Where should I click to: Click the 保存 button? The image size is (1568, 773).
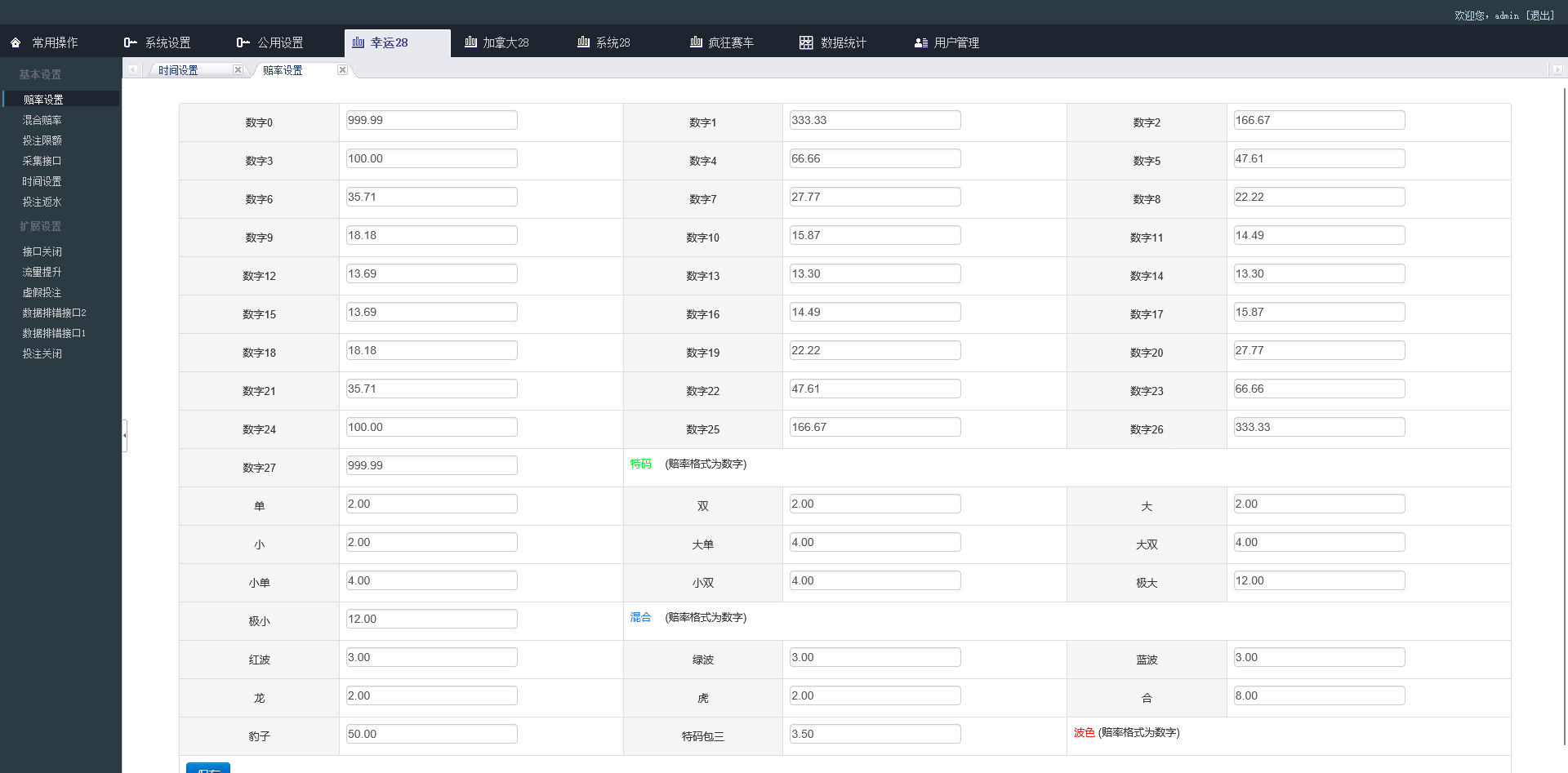click(x=207, y=770)
